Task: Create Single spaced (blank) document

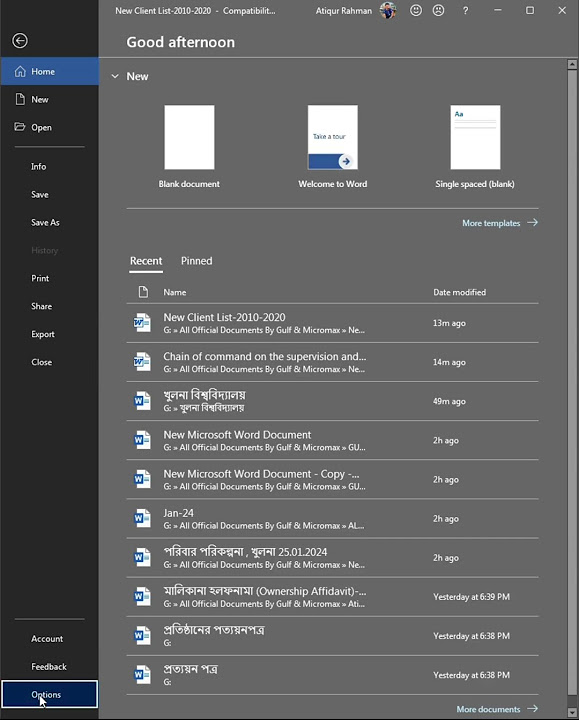Action: 475,146
